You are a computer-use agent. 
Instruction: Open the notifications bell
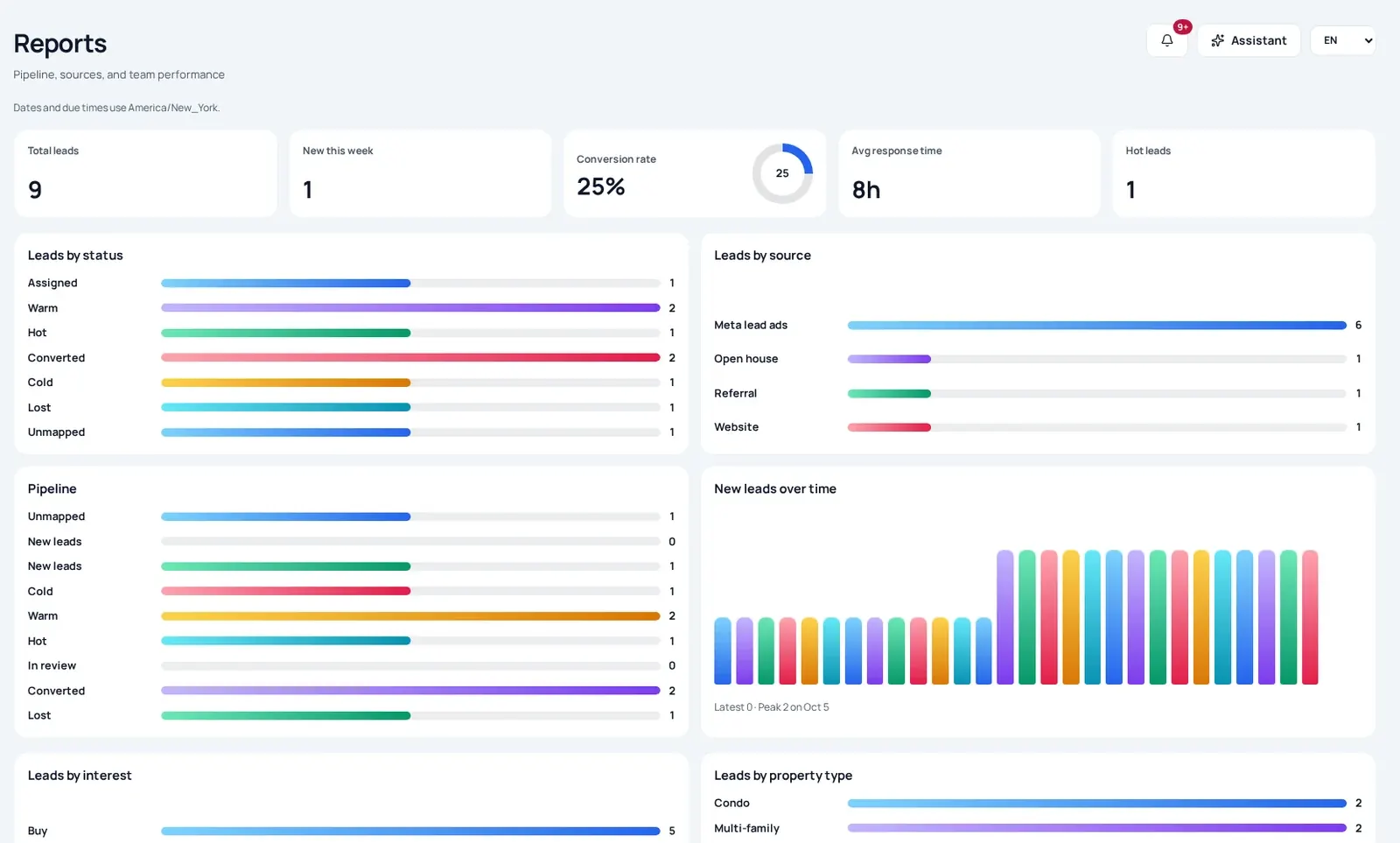pyautogui.click(x=1166, y=40)
